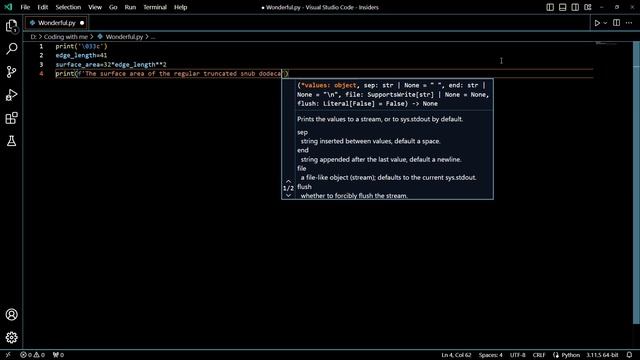Place cursor on surface_area line
This screenshot has width=640, height=360.
[x=111, y=64]
